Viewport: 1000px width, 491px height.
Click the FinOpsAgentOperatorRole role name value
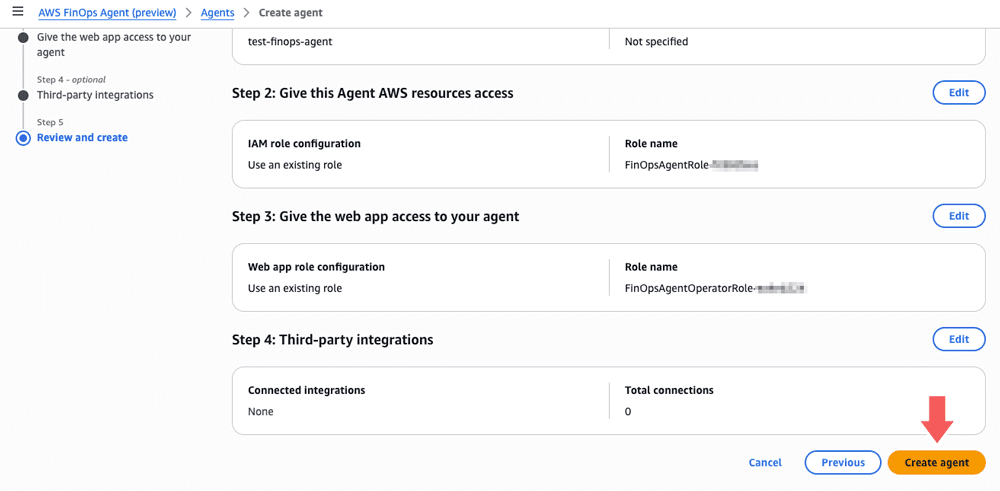(716, 288)
